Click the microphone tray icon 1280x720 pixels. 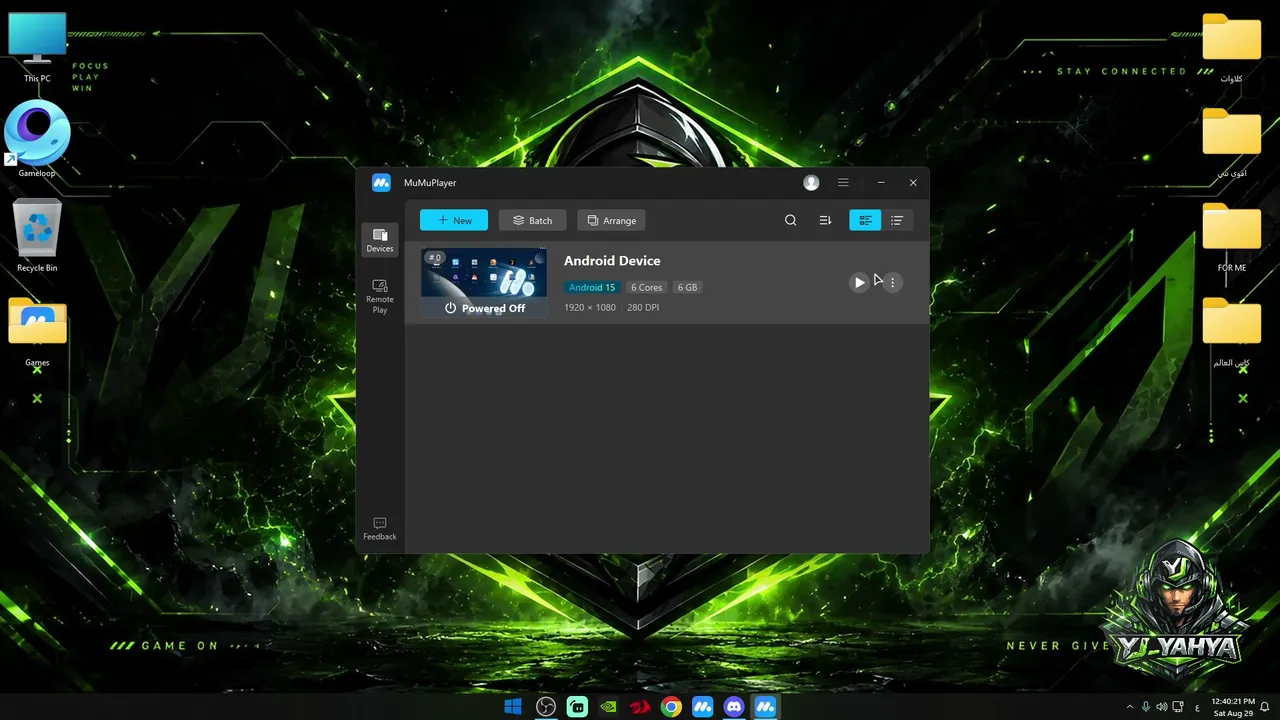(1146, 707)
